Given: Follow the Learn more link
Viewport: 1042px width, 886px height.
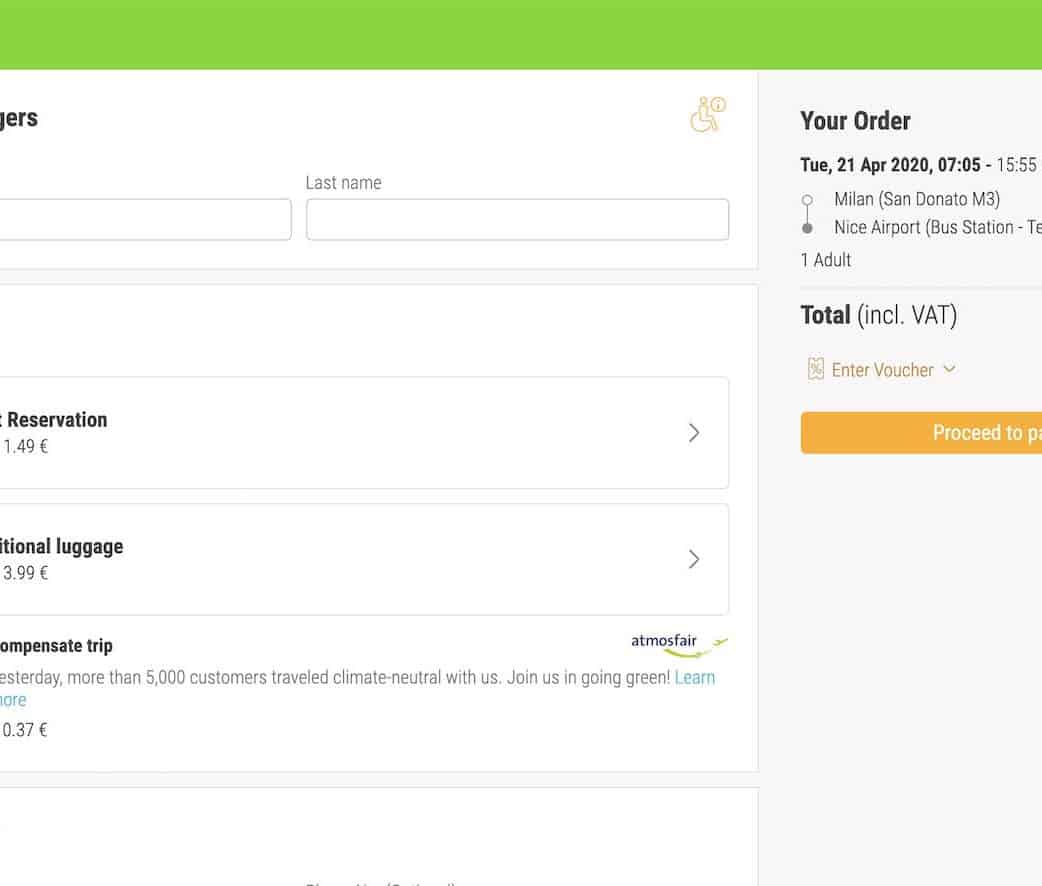Looking at the screenshot, I should 694,678.
